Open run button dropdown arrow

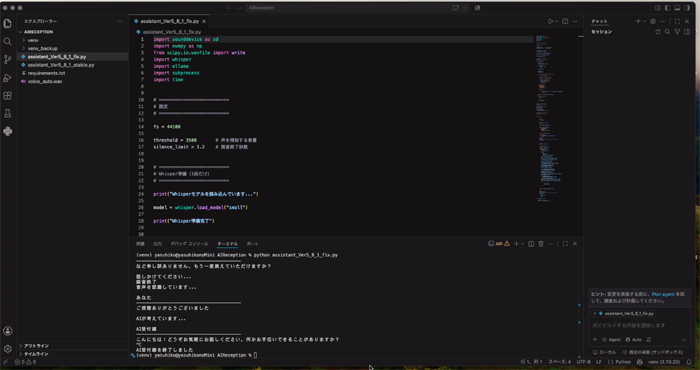(556, 21)
